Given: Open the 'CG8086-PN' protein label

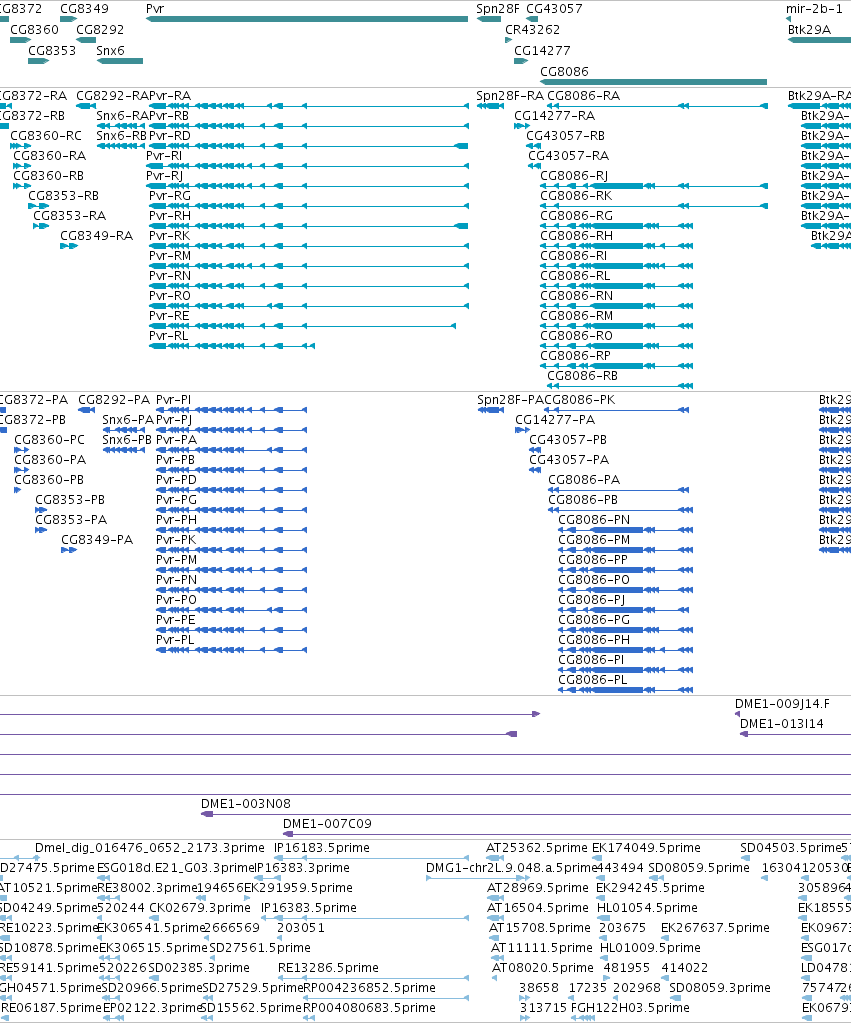Looking at the screenshot, I should tap(595, 519).
